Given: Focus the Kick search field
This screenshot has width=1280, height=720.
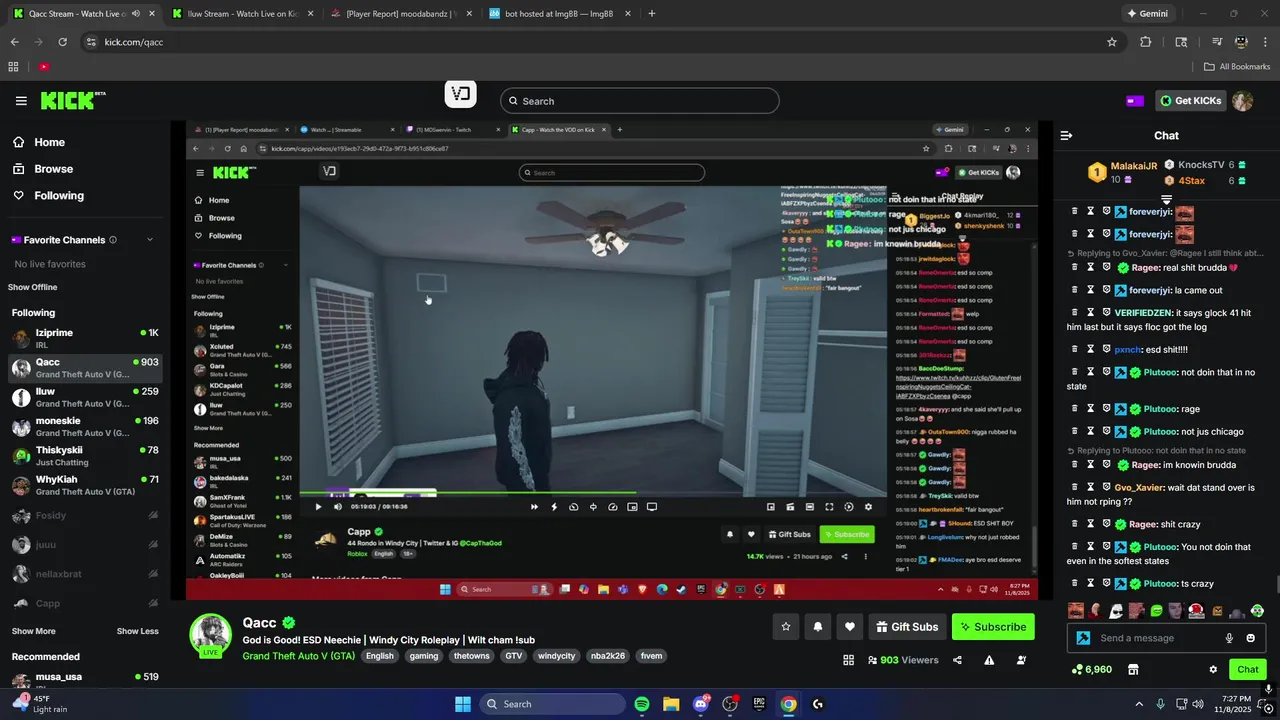Looking at the screenshot, I should pyautogui.click(x=640, y=101).
